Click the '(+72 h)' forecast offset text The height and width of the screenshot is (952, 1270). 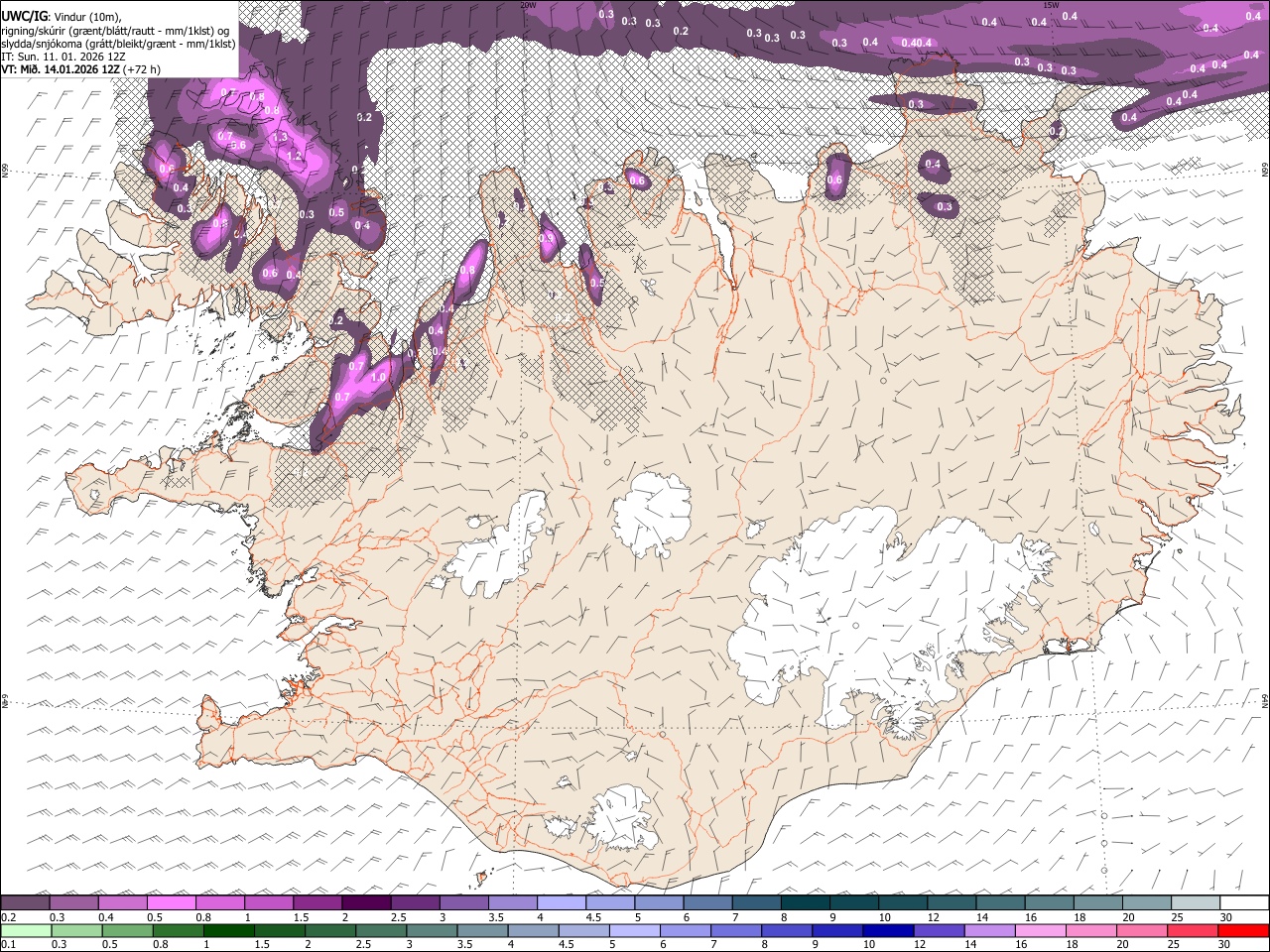[x=141, y=69]
